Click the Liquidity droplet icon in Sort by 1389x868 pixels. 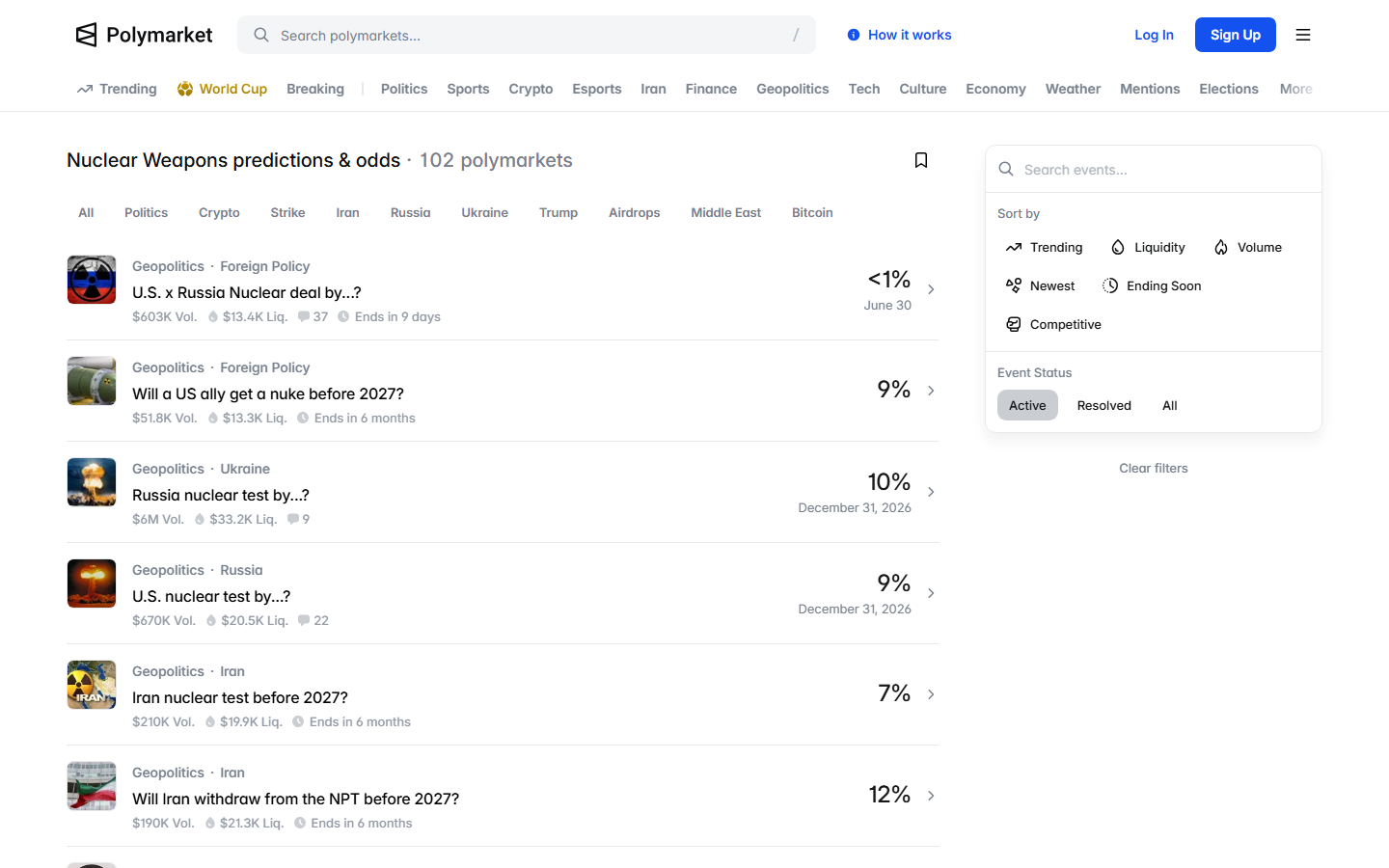pos(1118,247)
